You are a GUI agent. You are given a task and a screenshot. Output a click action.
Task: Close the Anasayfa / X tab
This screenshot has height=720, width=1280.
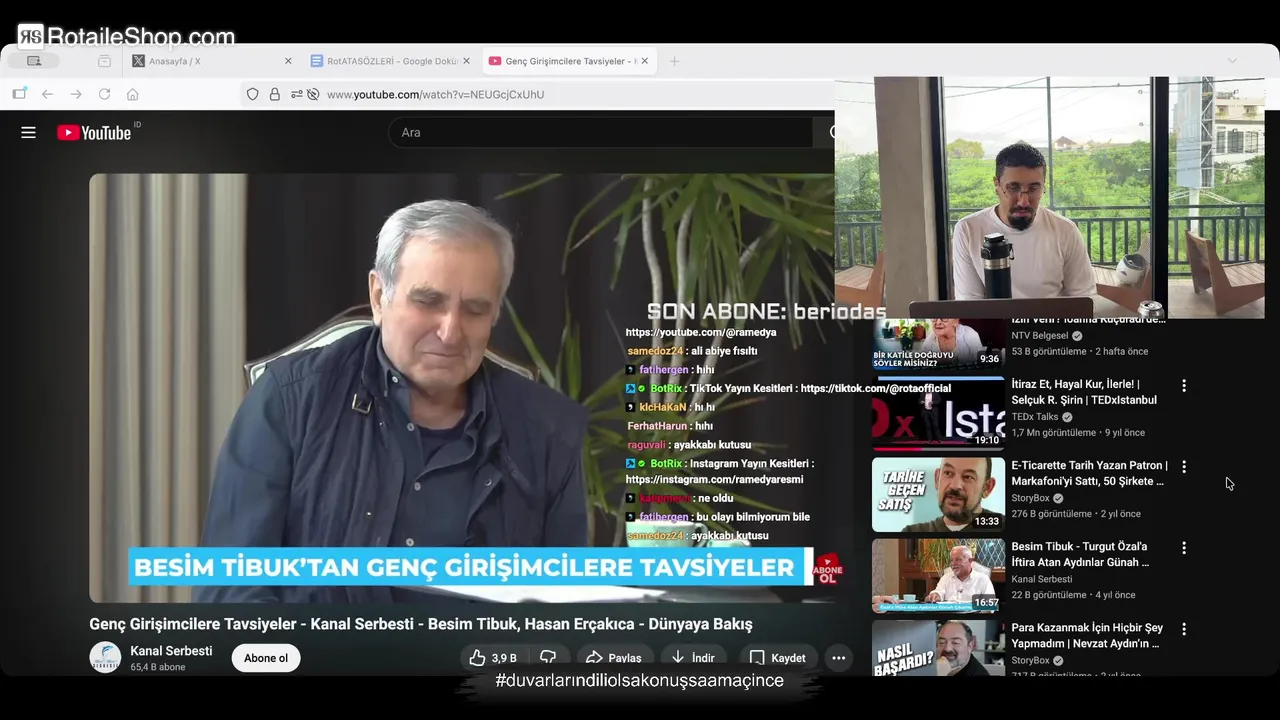pyautogui.click(x=288, y=61)
